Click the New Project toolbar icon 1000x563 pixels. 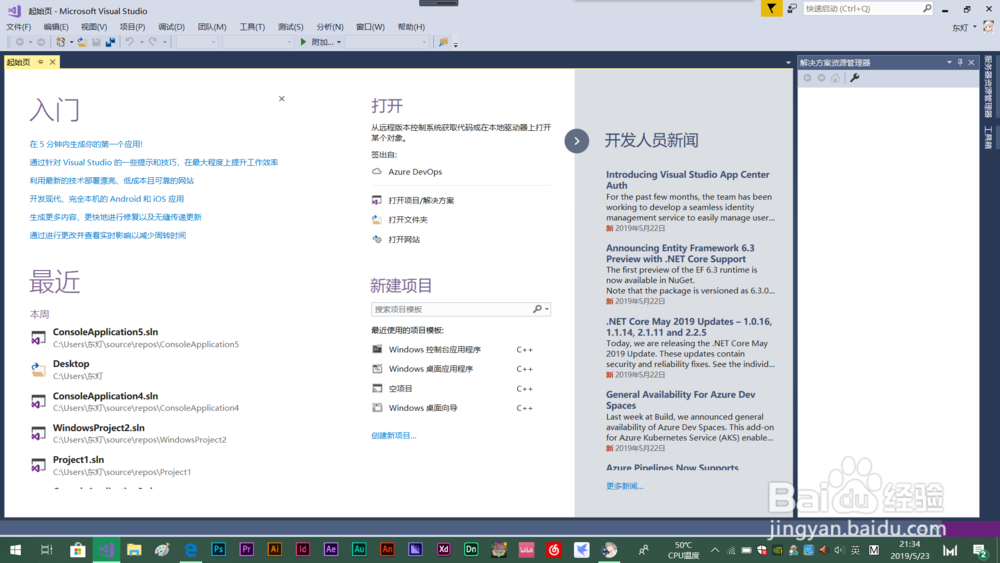pos(61,42)
